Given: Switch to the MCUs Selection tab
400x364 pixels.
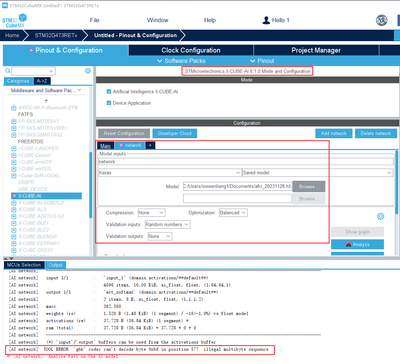Looking at the screenshot, I should pyautogui.click(x=24, y=265).
